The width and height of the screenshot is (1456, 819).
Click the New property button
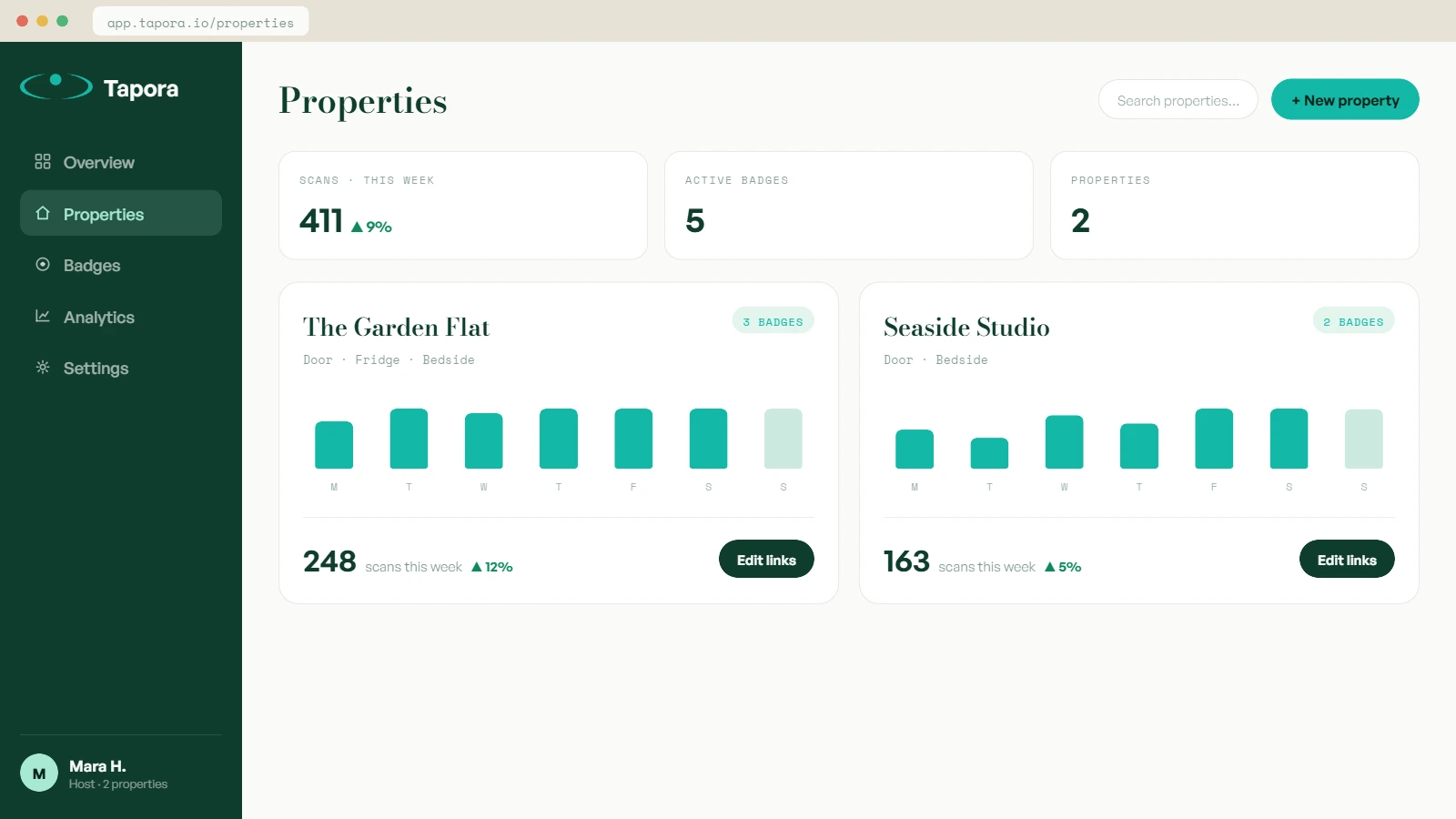pyautogui.click(x=1345, y=99)
